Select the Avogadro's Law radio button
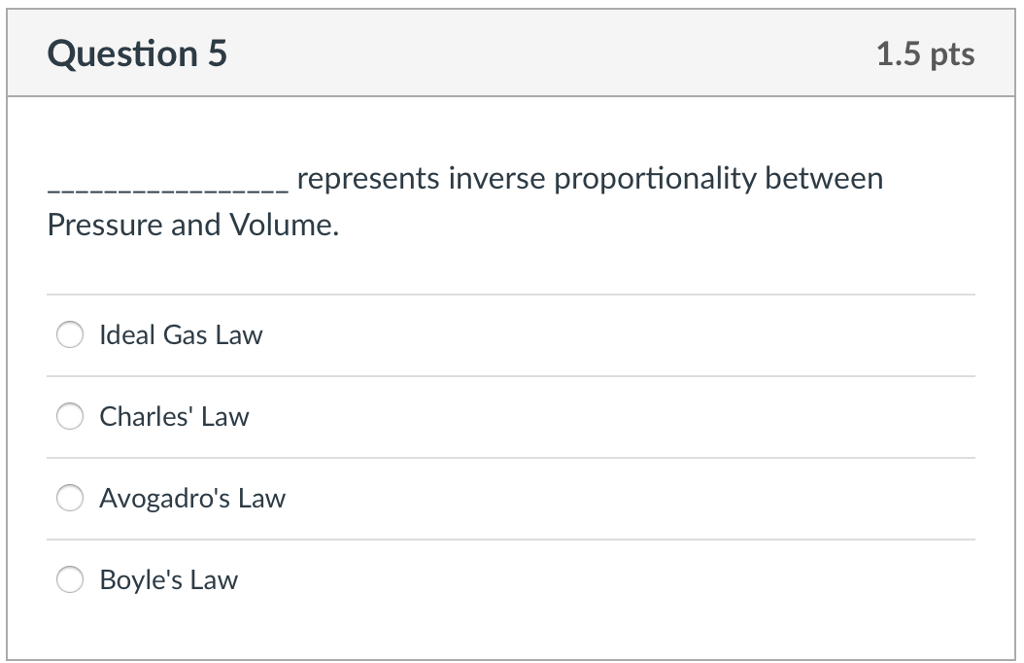 pos(70,497)
